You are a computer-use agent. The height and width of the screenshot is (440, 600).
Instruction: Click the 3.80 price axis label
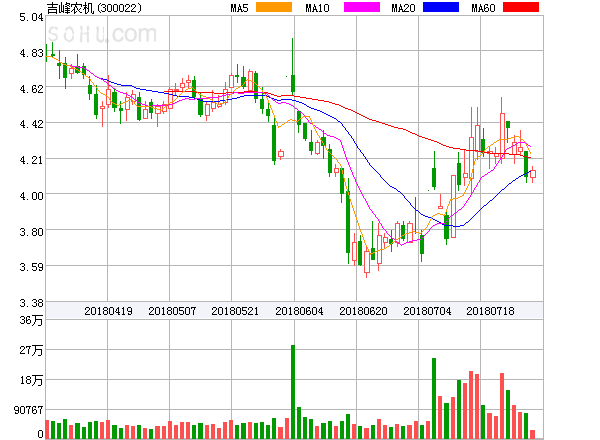click(x=31, y=232)
